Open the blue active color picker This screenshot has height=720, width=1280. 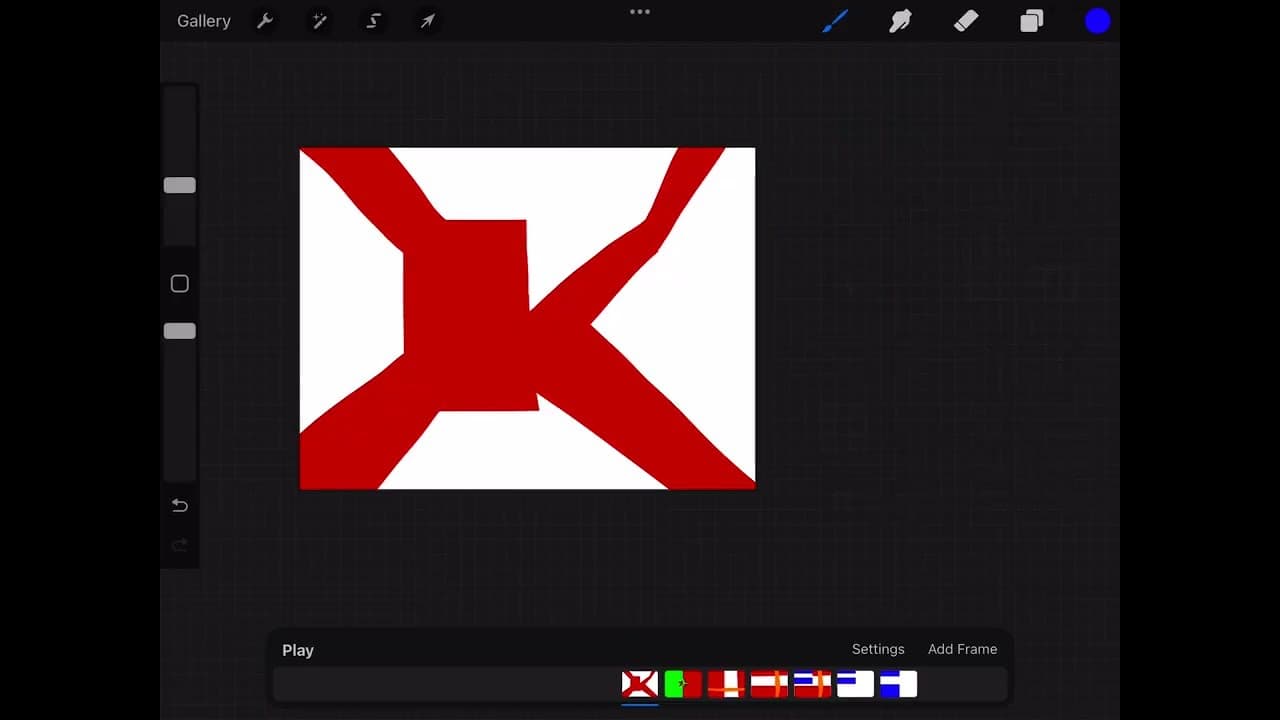pos(1098,21)
